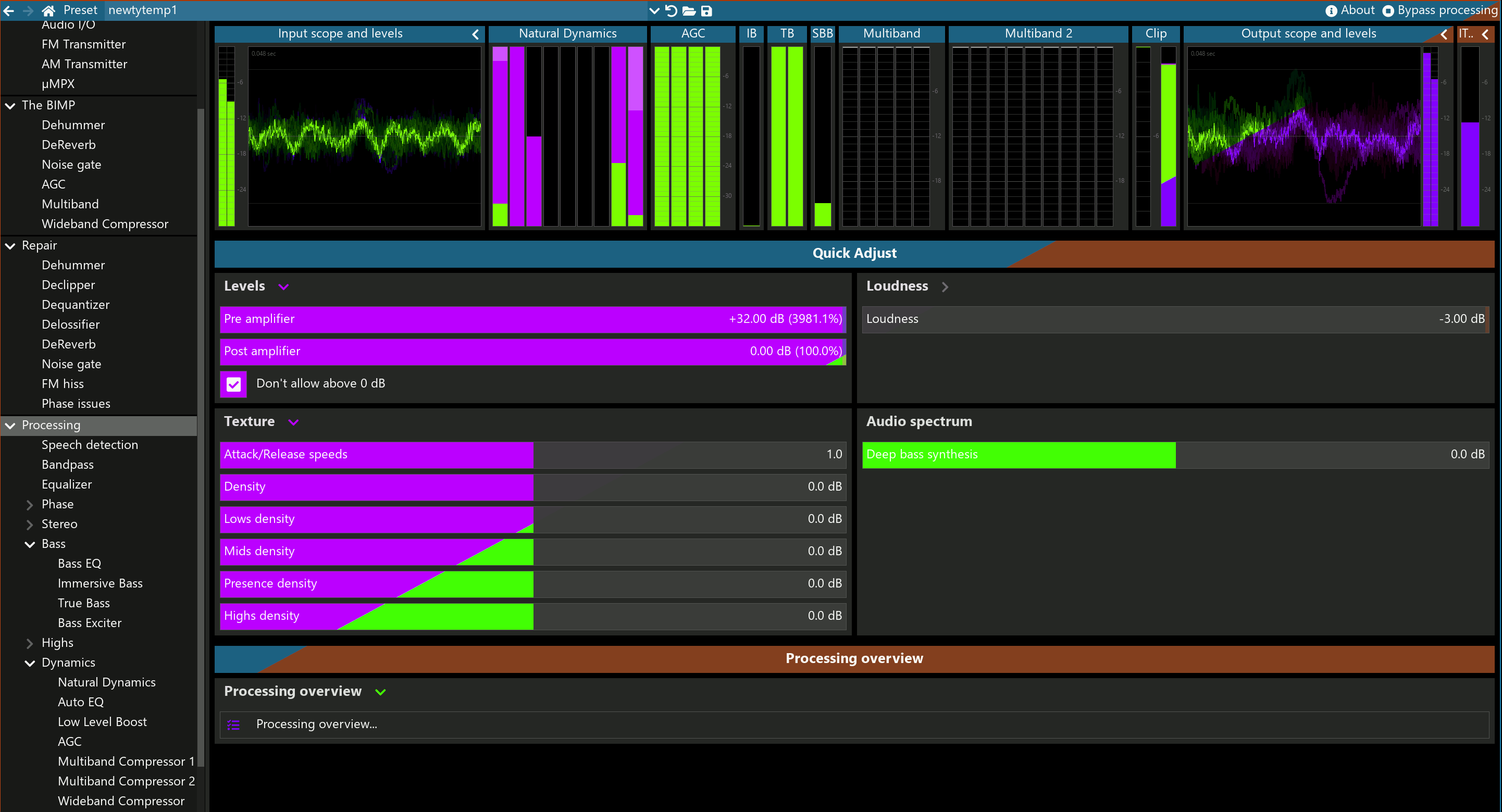This screenshot has width=1502, height=812.
Task: Open the SBB meter tab
Action: pos(822,34)
